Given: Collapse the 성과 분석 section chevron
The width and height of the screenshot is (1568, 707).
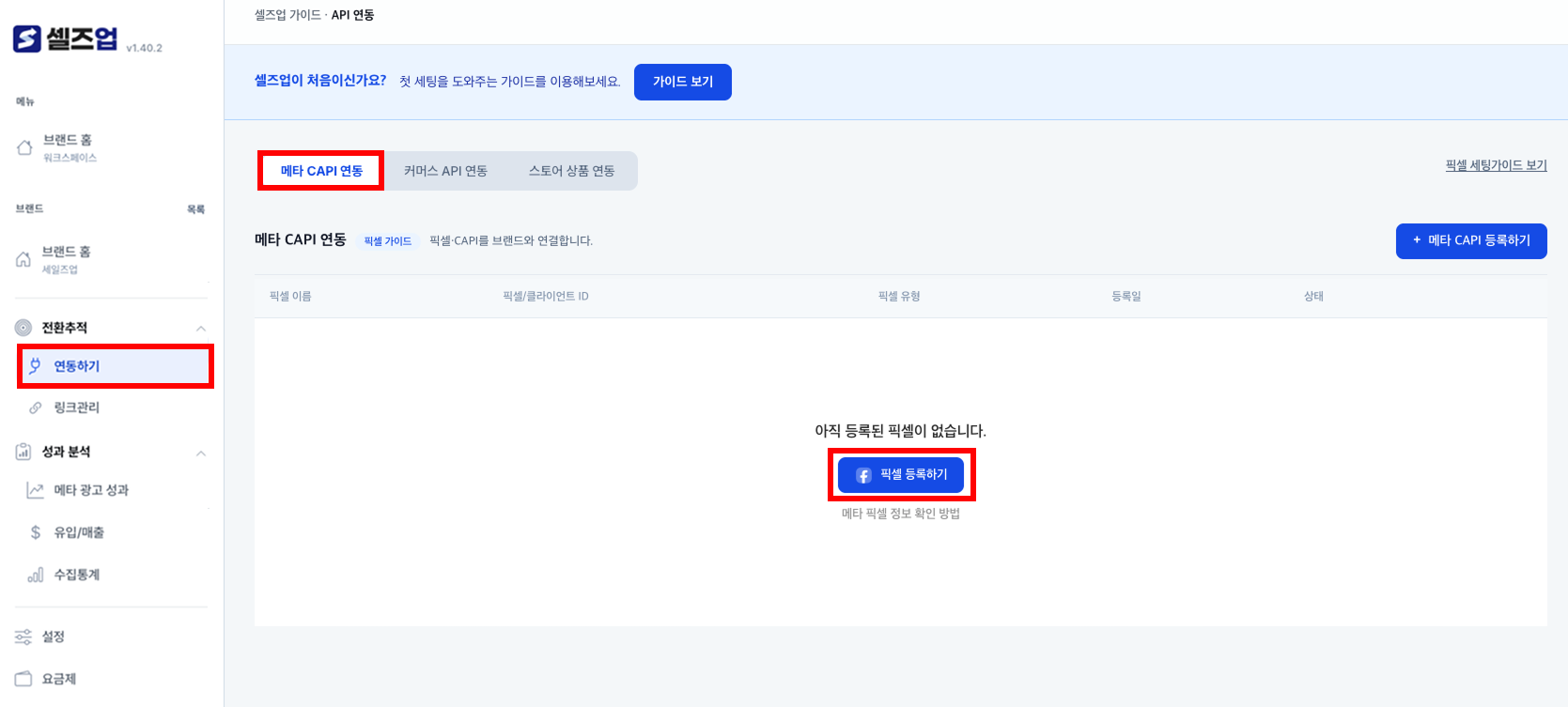Looking at the screenshot, I should click(200, 453).
